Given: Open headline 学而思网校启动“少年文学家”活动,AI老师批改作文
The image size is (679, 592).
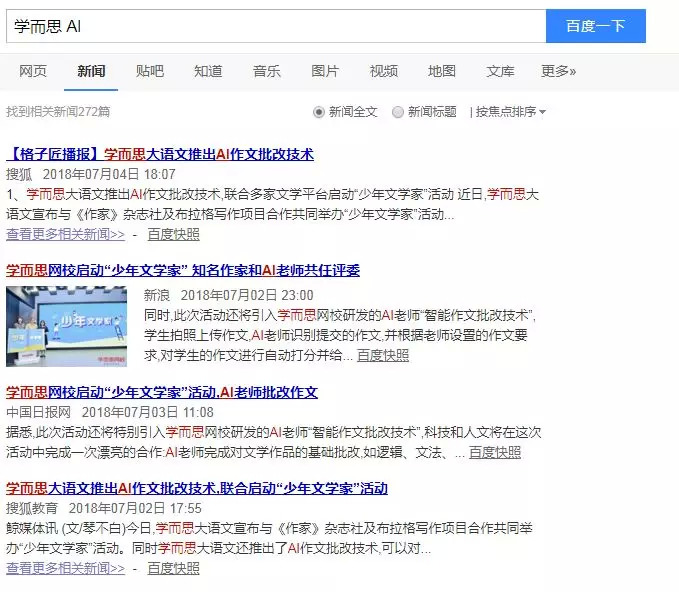Looking at the screenshot, I should [162, 392].
